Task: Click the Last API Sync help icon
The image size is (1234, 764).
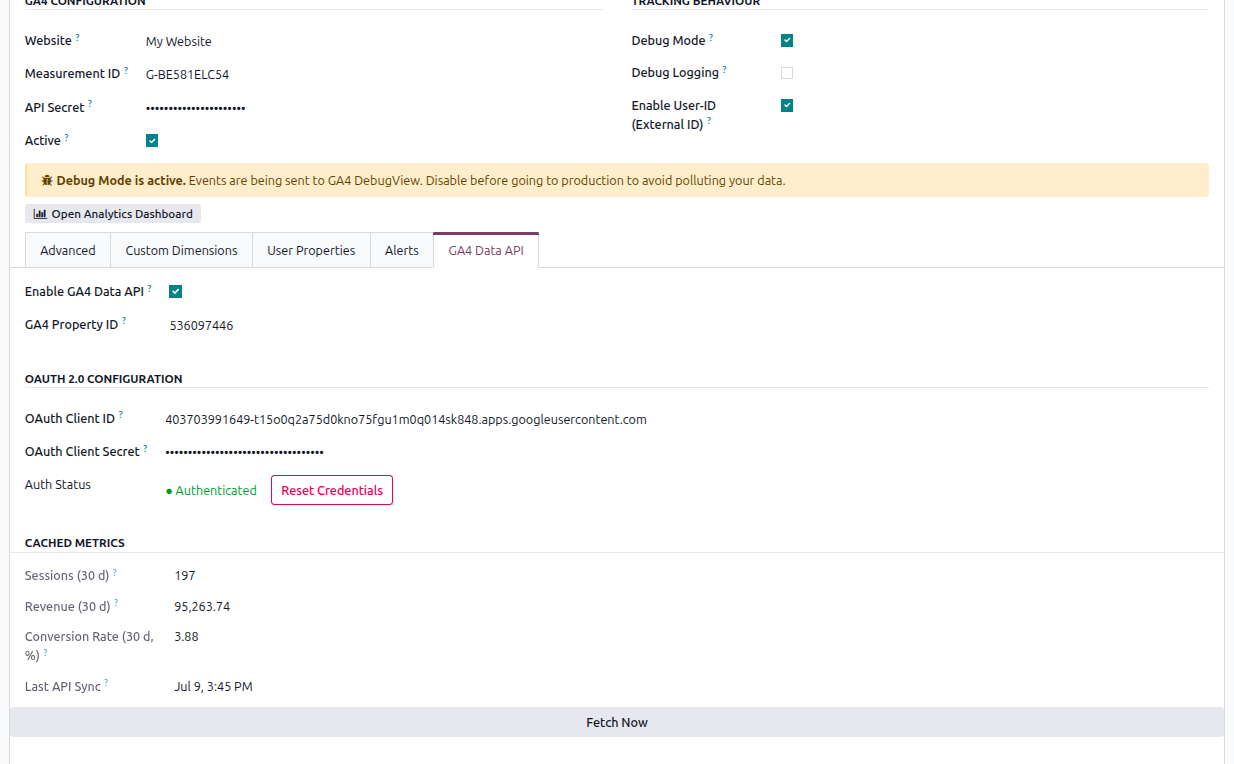Action: (106, 683)
